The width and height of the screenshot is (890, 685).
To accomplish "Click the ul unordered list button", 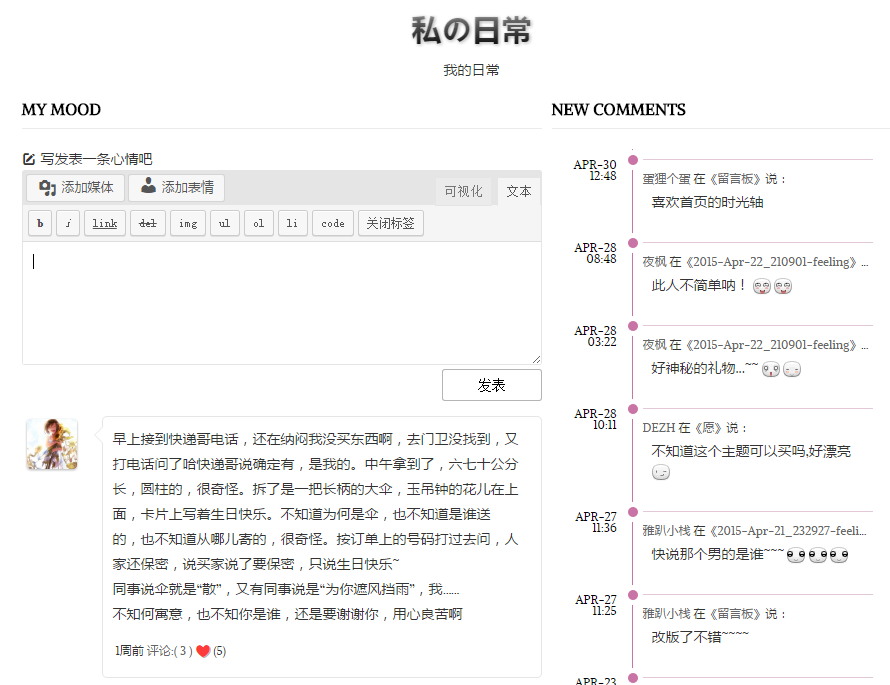I will (x=224, y=224).
